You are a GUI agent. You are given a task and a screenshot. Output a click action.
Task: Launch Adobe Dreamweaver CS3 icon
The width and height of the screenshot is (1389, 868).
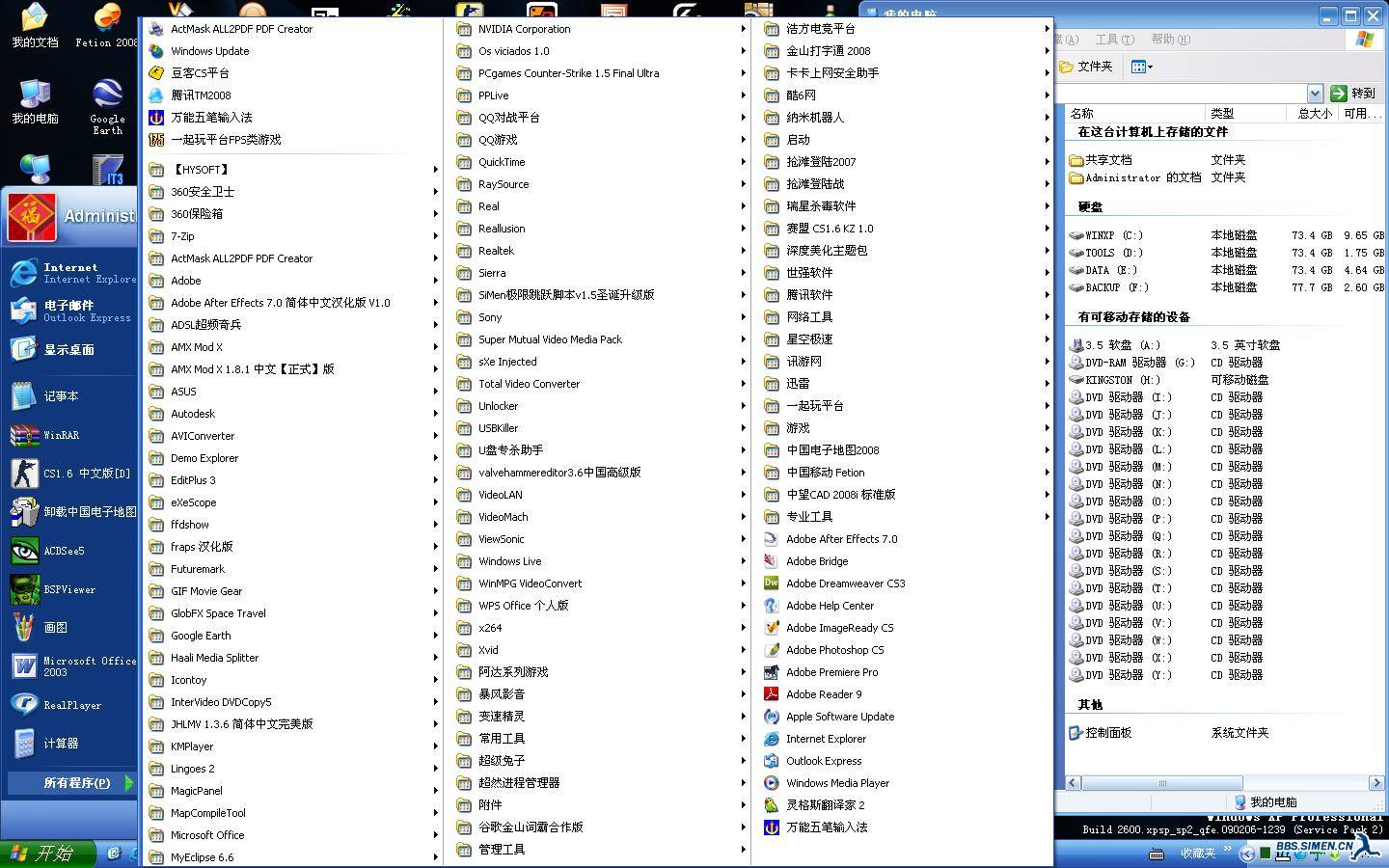(x=772, y=583)
